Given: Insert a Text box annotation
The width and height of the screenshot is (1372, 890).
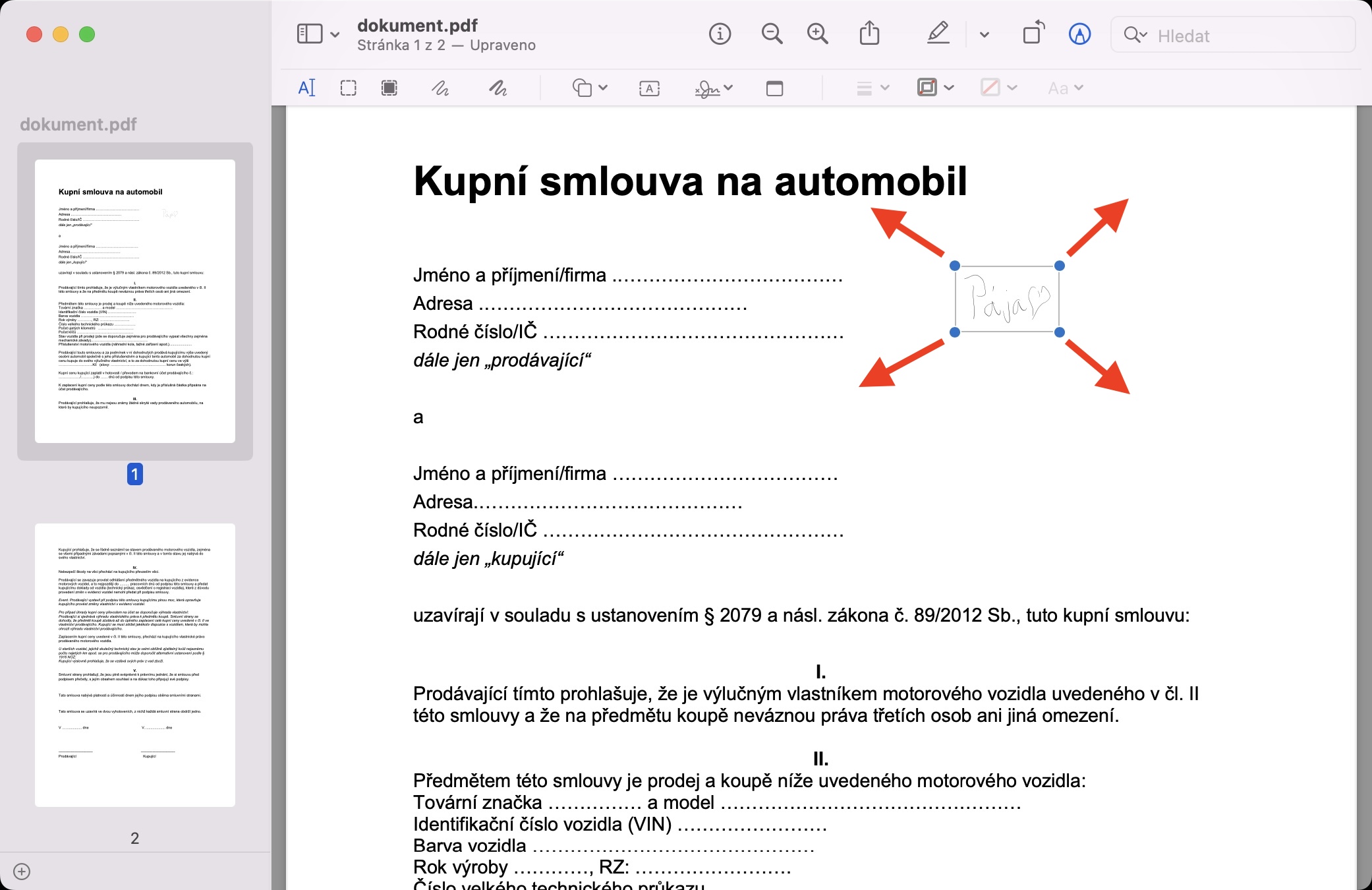Looking at the screenshot, I should point(649,88).
